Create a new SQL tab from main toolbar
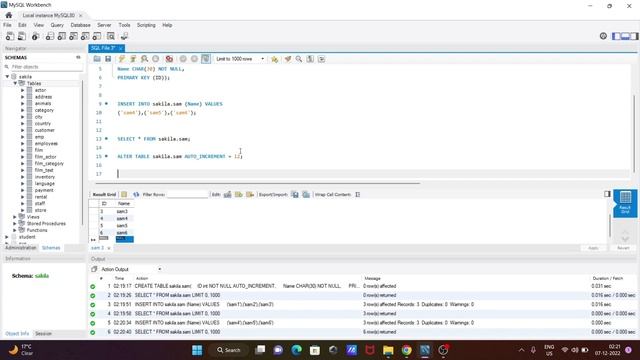This screenshot has width=640, height=360. coord(10,36)
